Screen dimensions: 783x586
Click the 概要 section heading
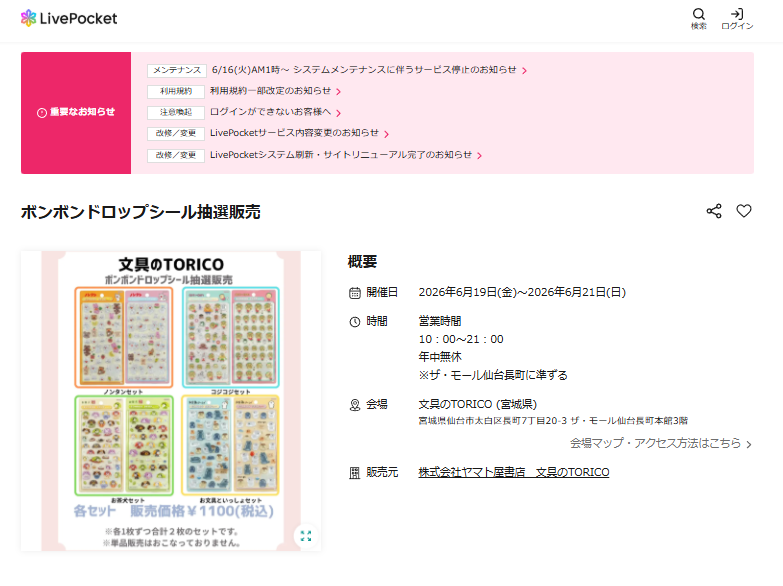point(363,262)
